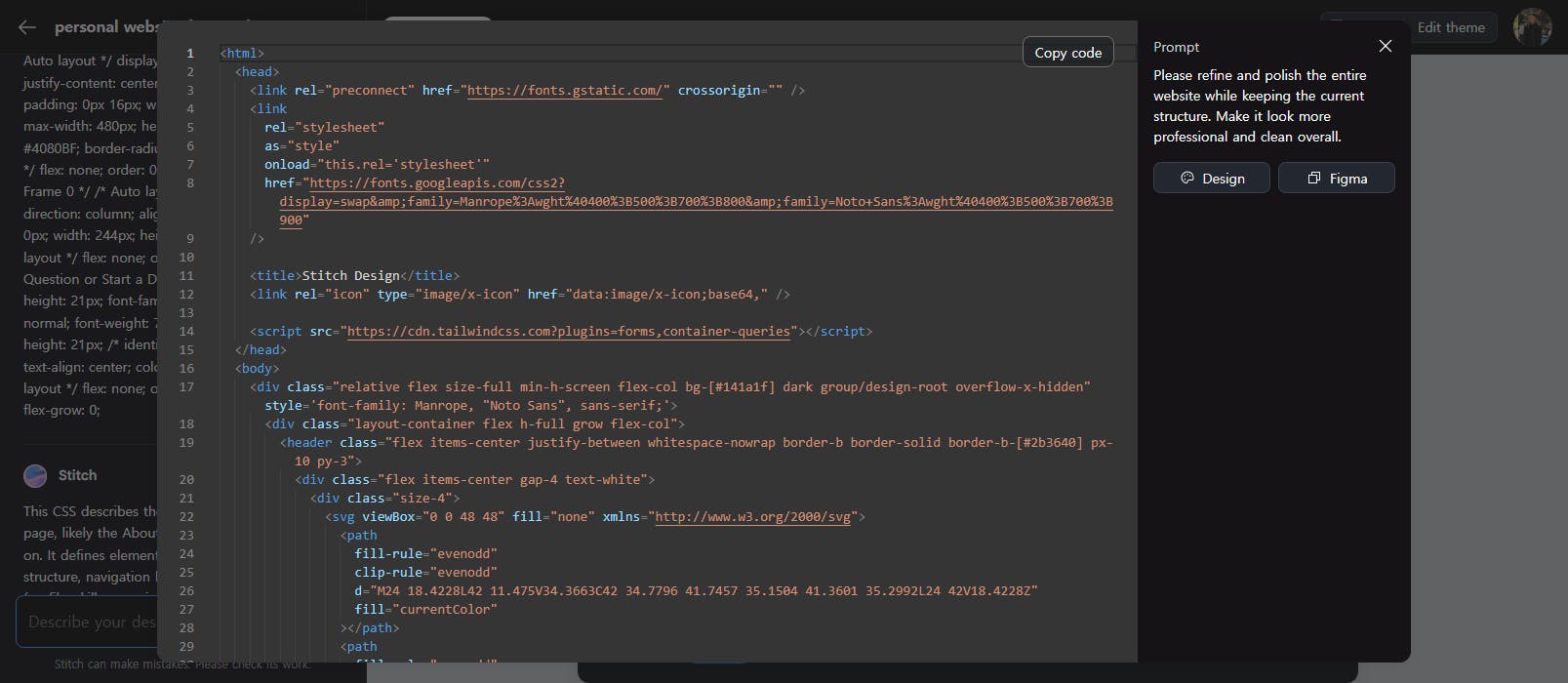1568x683 pixels.
Task: Place cursor on the opening html tag
Action: click(x=242, y=54)
